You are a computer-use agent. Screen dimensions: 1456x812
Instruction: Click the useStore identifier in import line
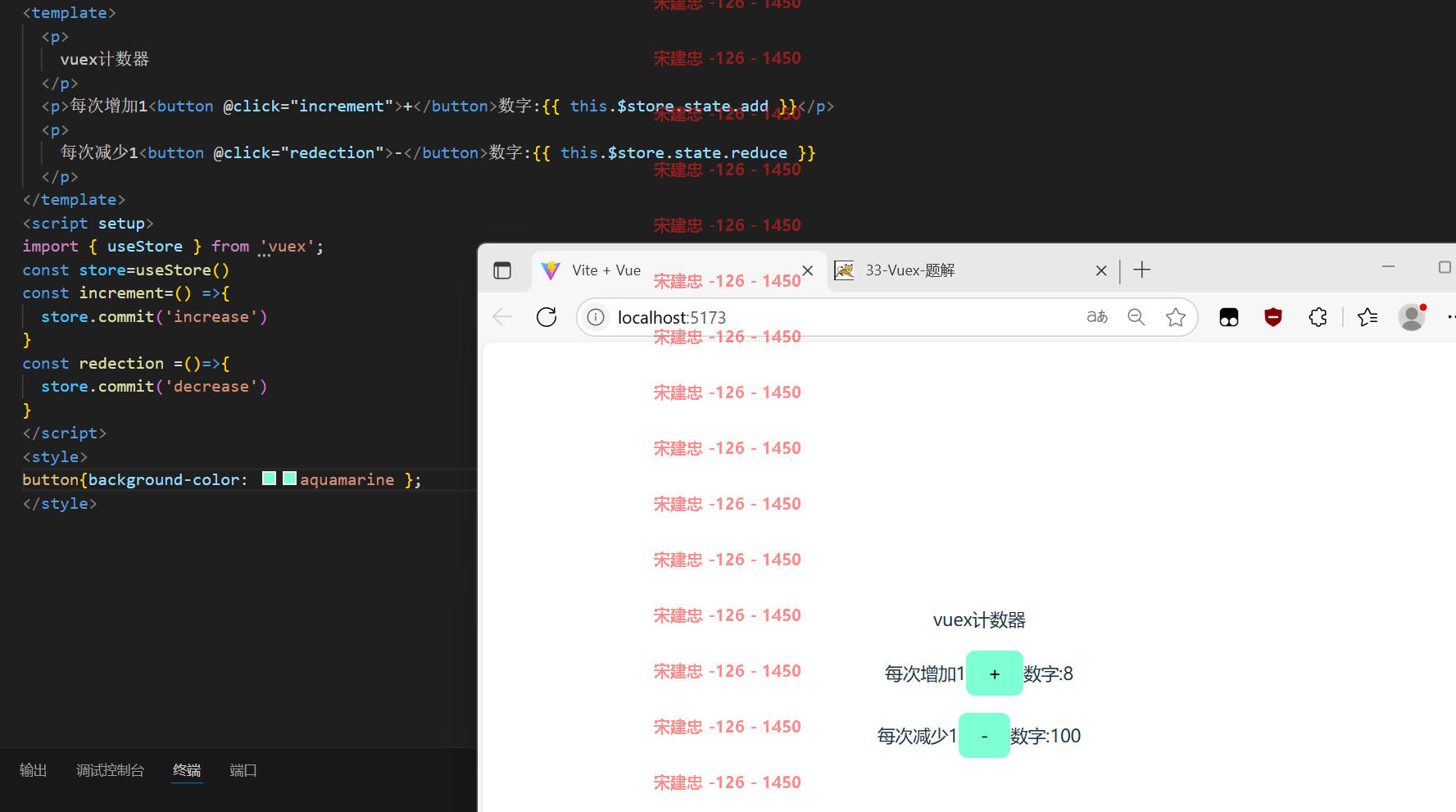145,247
